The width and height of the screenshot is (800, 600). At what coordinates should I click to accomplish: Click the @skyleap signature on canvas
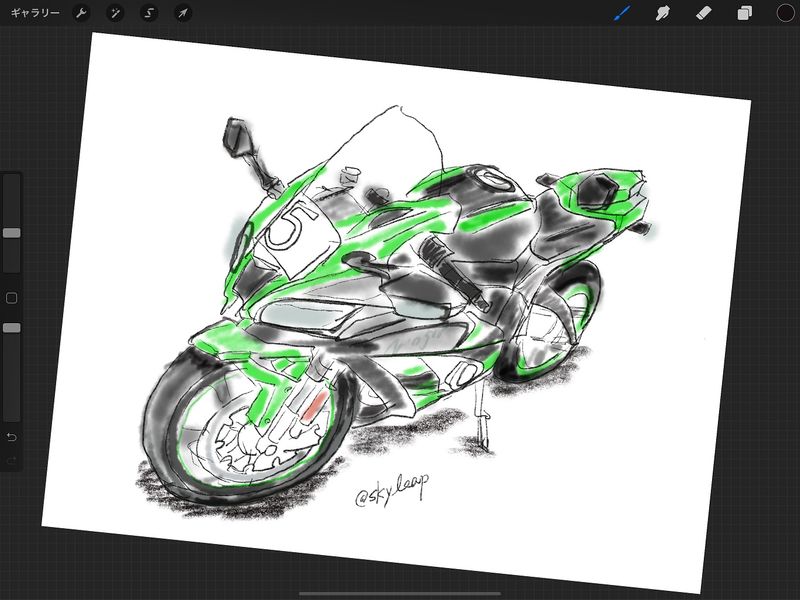point(392,491)
